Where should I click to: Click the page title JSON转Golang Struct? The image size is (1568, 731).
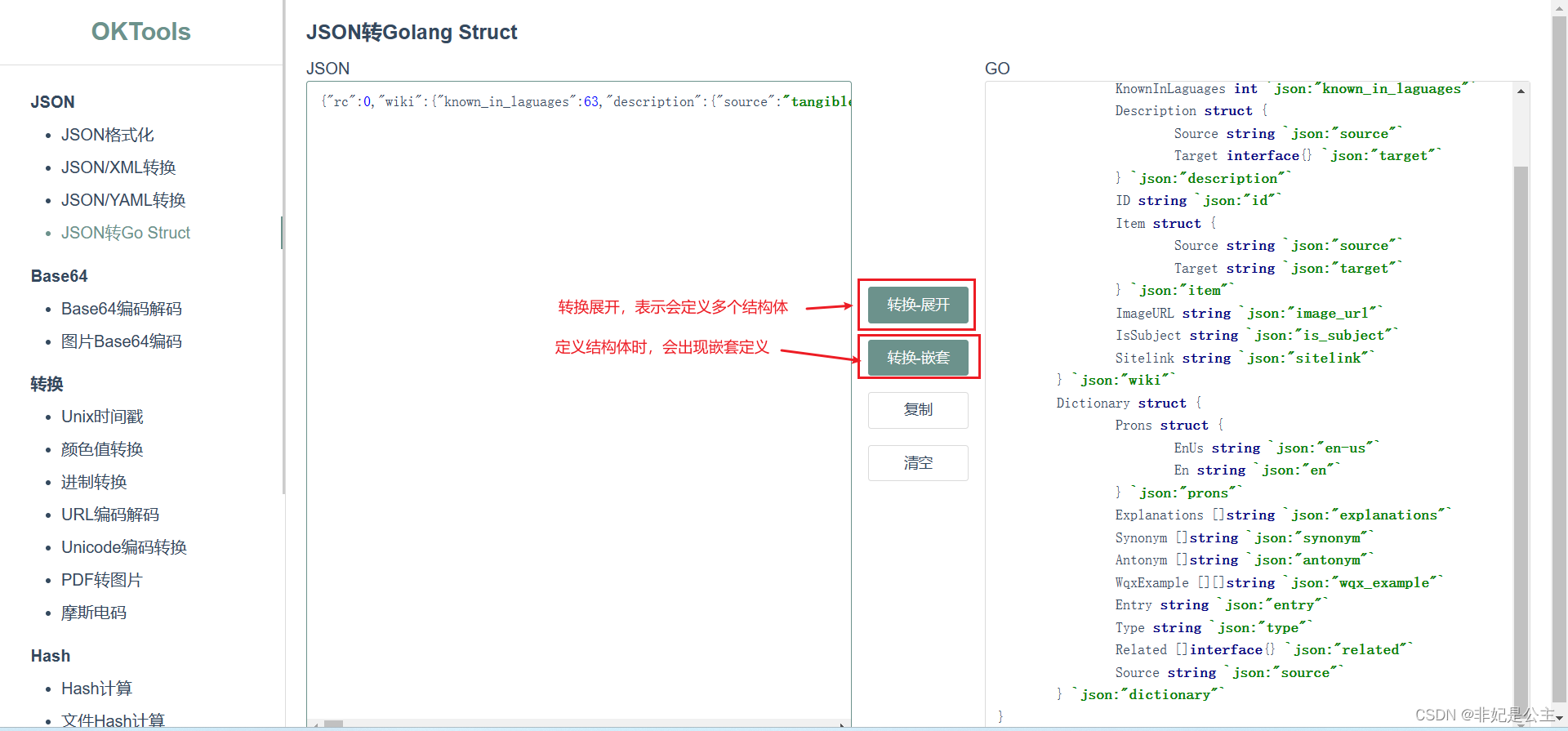(412, 32)
